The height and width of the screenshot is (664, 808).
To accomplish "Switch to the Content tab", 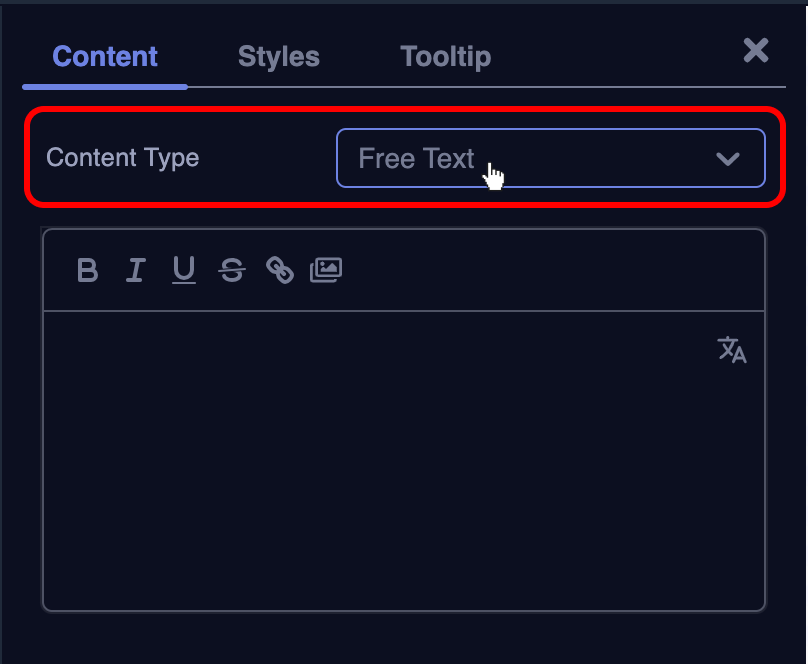I will 105,56.
